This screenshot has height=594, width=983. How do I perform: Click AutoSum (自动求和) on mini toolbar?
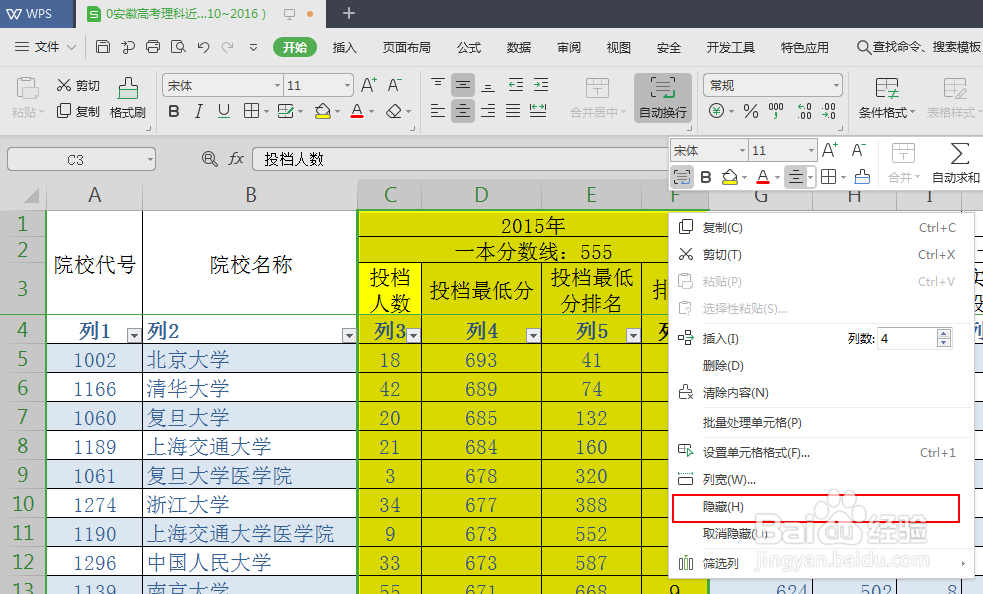pyautogui.click(x=956, y=163)
